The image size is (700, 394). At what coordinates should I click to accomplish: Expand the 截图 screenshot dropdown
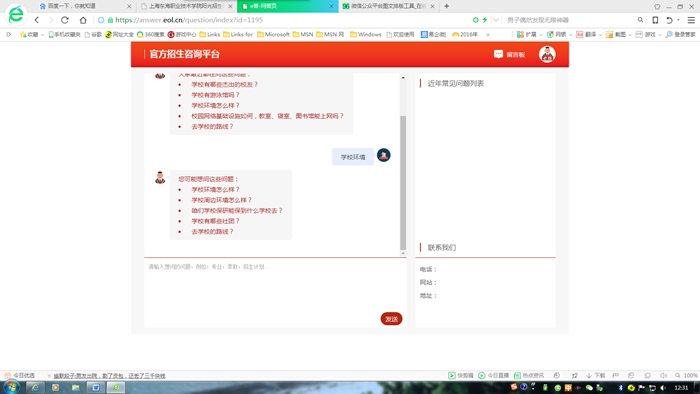point(630,35)
